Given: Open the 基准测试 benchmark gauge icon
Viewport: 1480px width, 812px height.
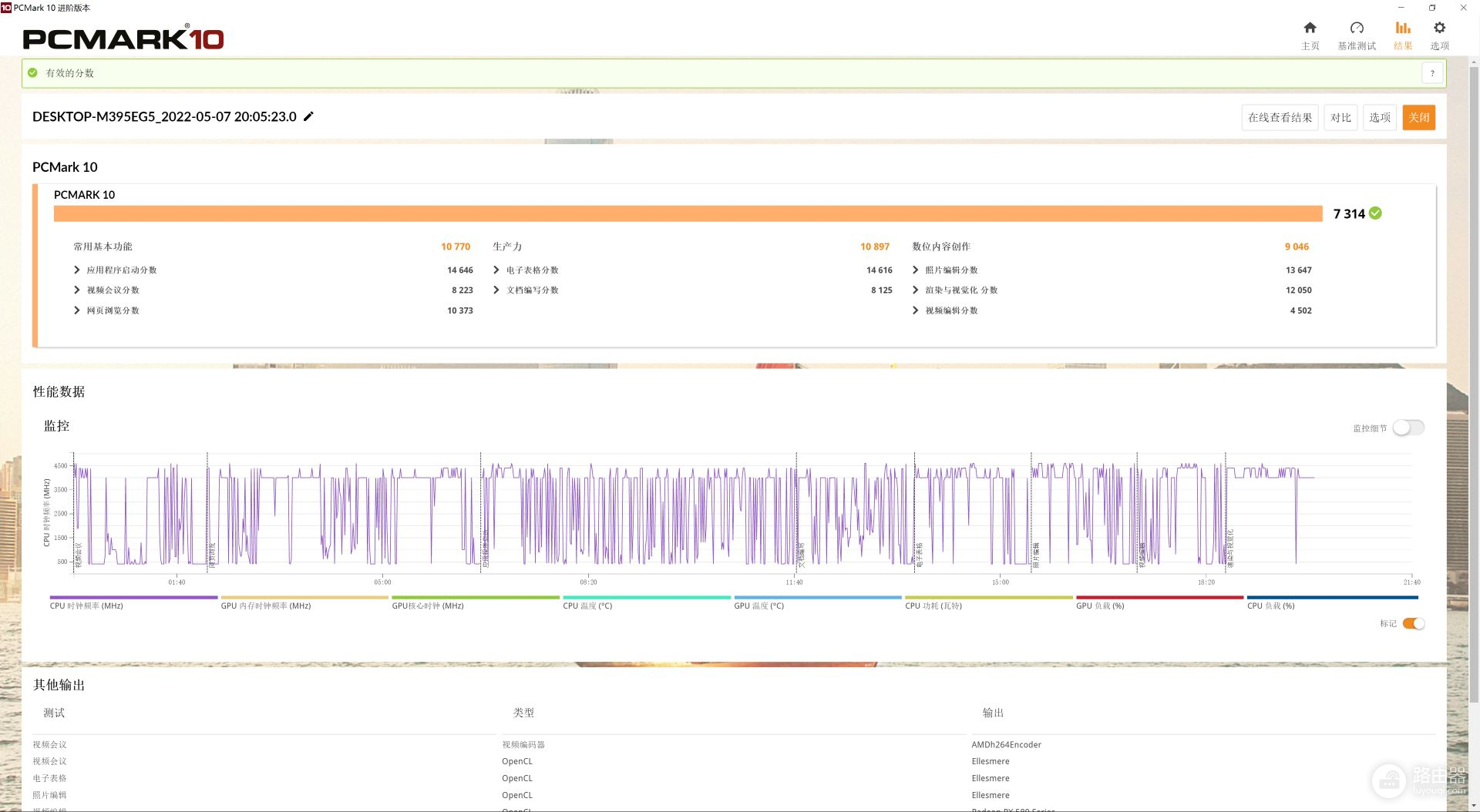Looking at the screenshot, I should tap(1357, 29).
